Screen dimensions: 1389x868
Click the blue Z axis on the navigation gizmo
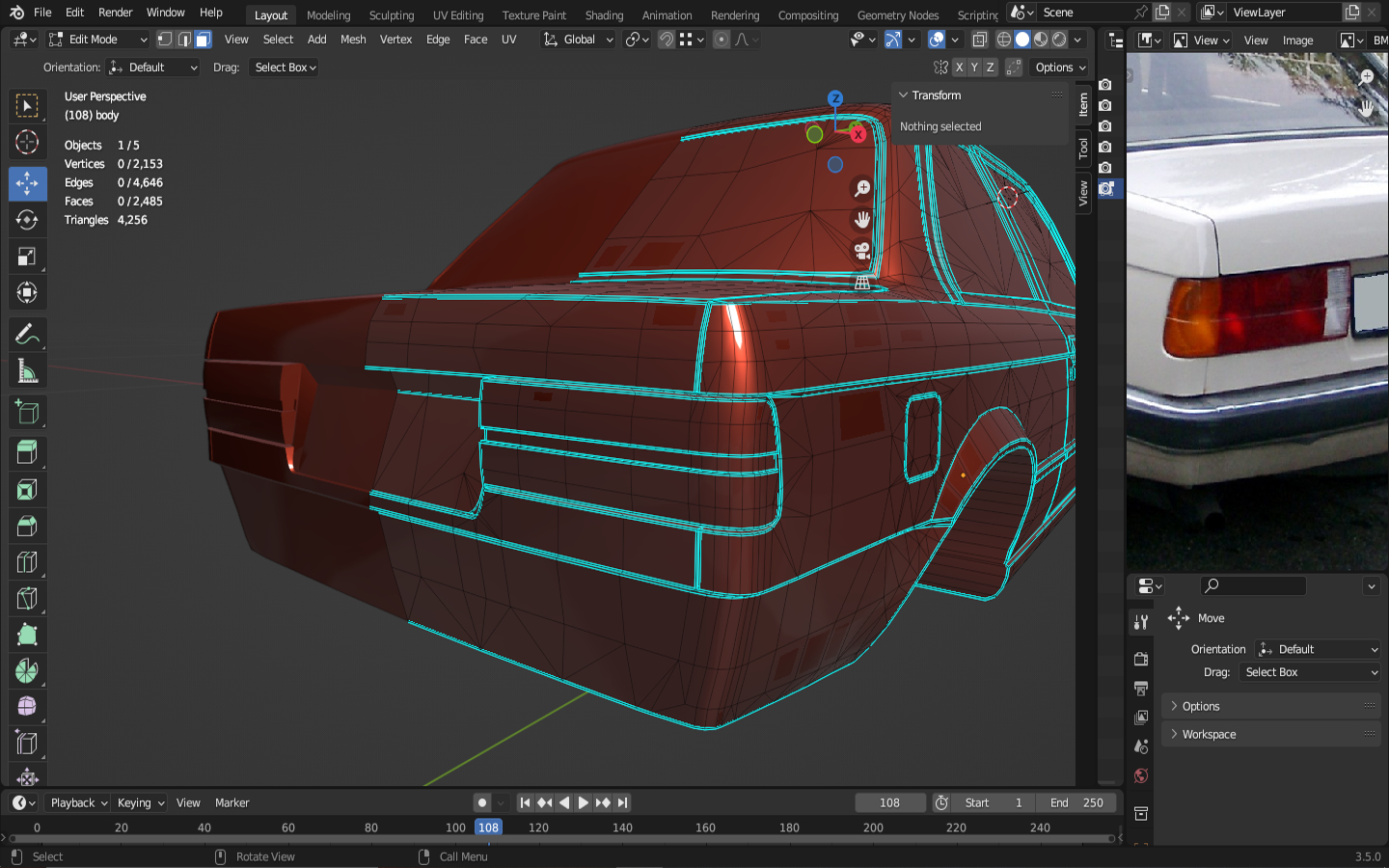(x=835, y=98)
